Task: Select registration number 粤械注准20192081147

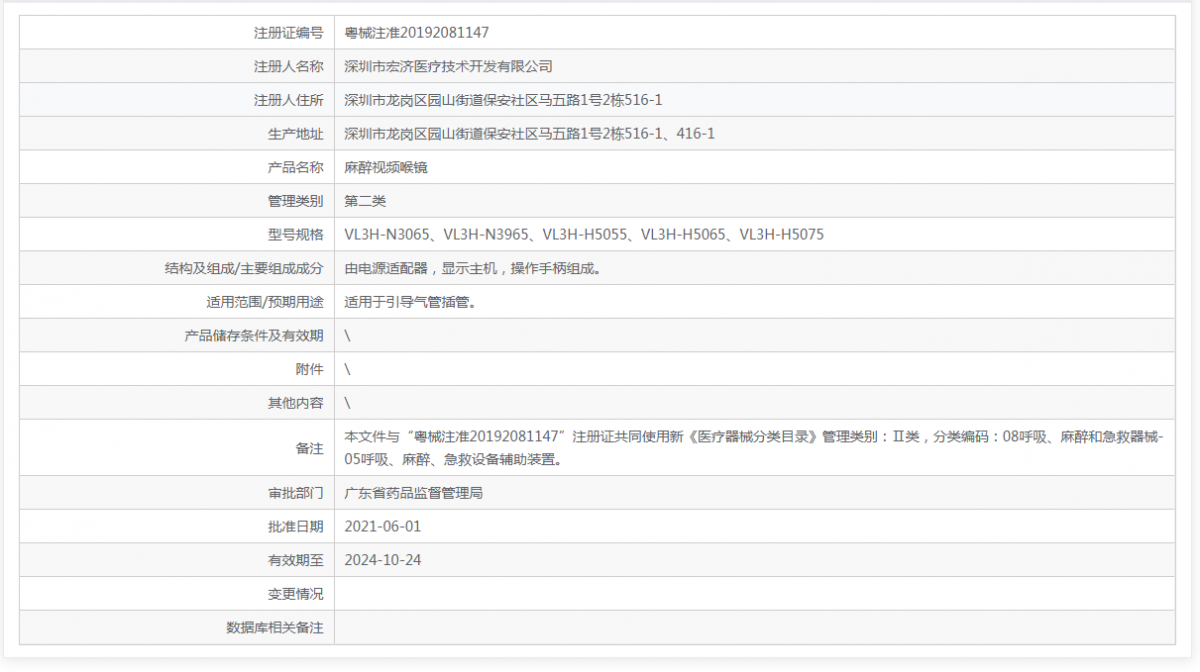Action: [417, 33]
